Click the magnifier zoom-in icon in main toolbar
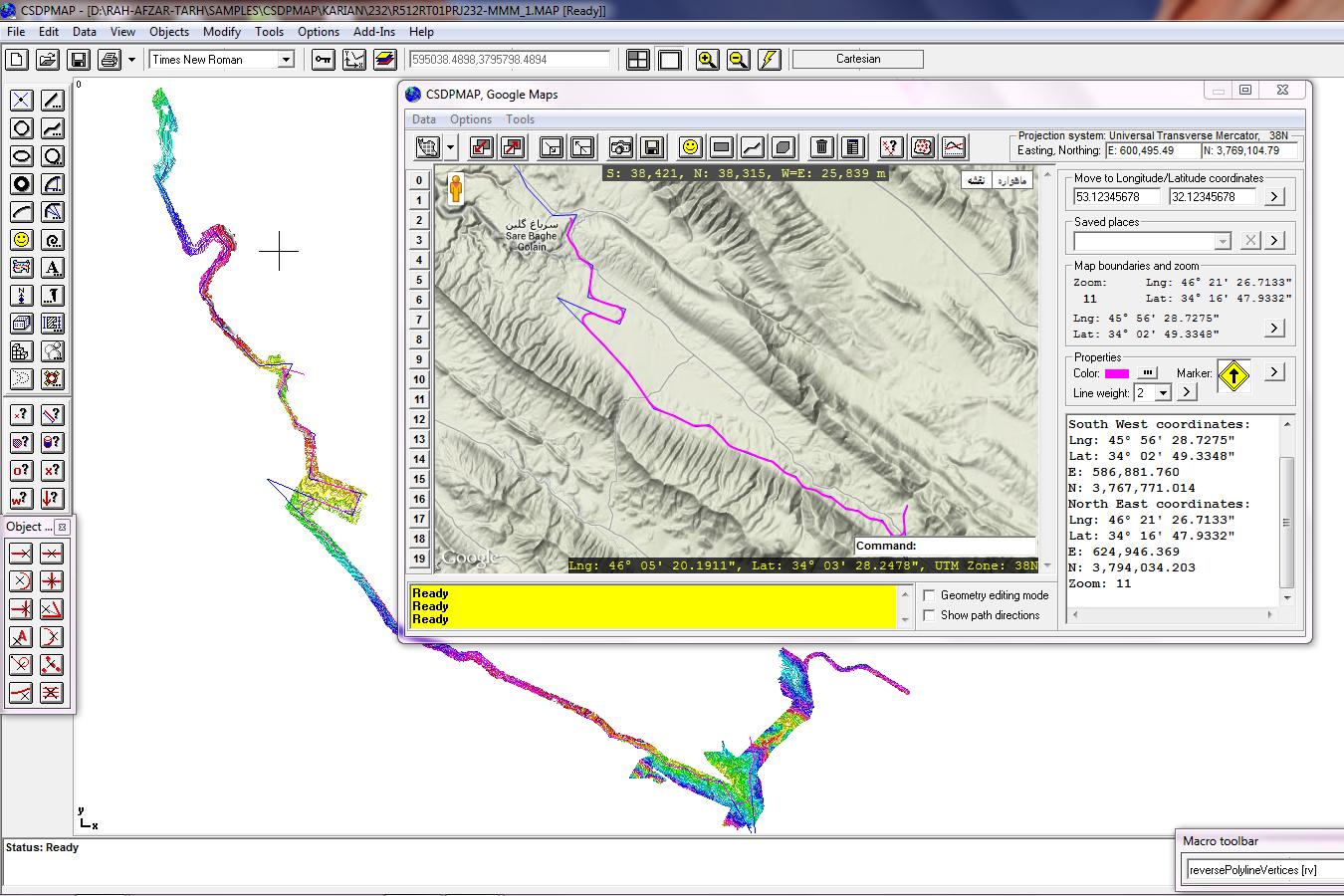 point(708,60)
